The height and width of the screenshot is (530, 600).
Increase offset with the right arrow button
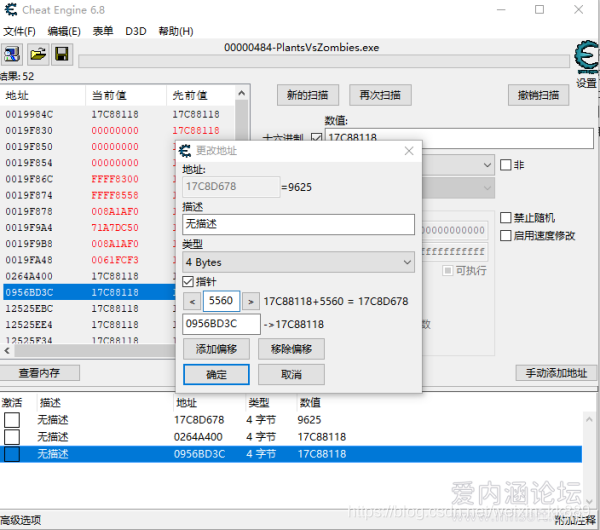click(251, 301)
